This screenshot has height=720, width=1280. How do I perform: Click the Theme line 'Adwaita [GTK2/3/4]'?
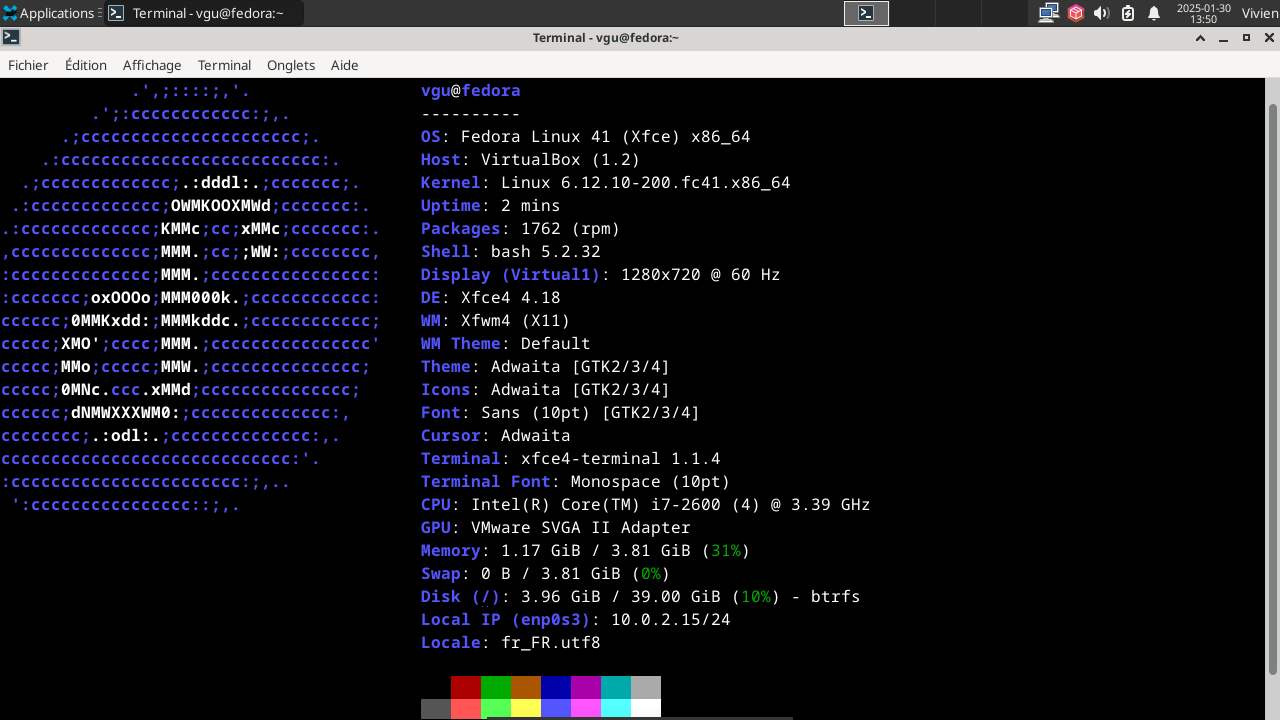tap(546, 366)
